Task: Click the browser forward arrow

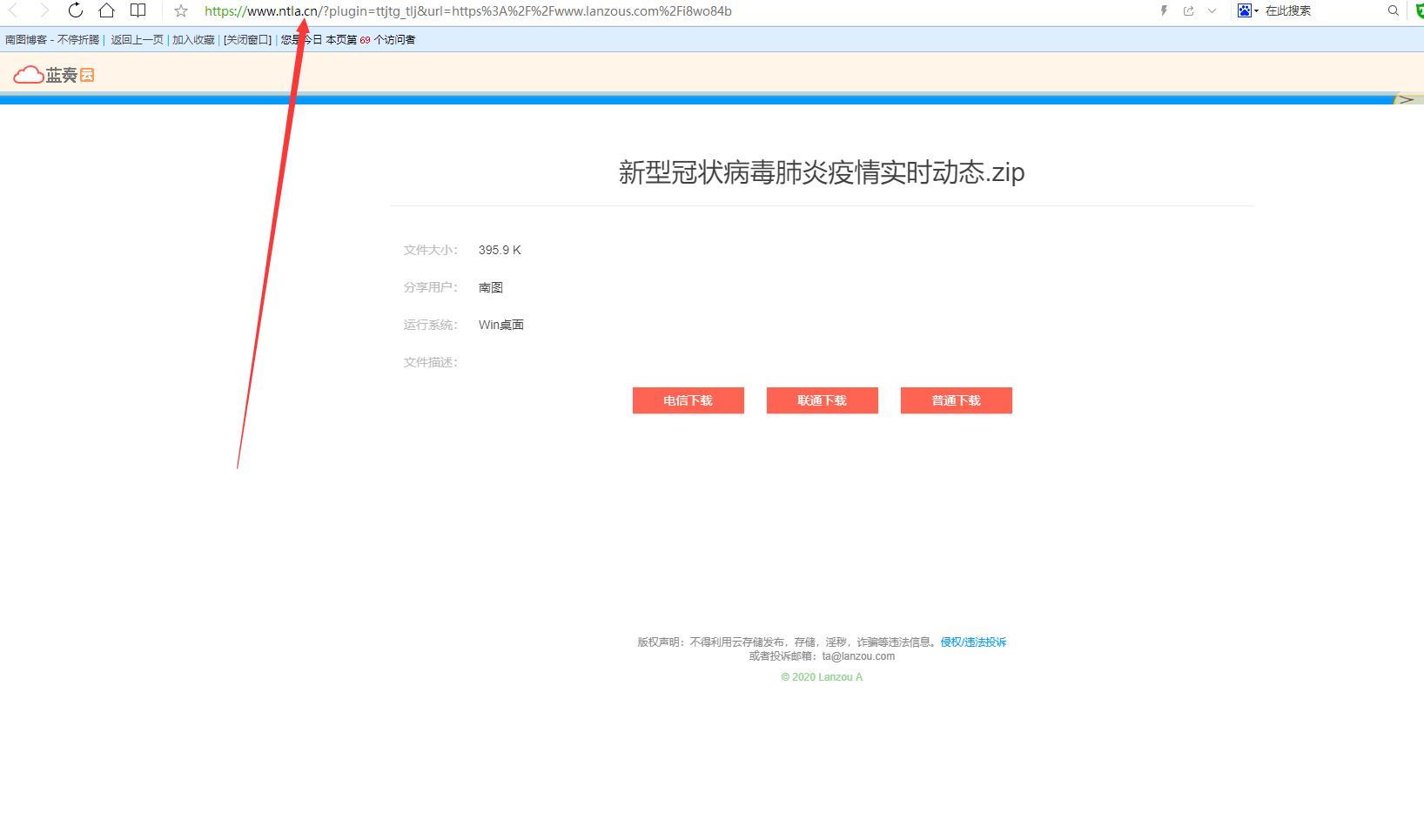Action: [44, 10]
